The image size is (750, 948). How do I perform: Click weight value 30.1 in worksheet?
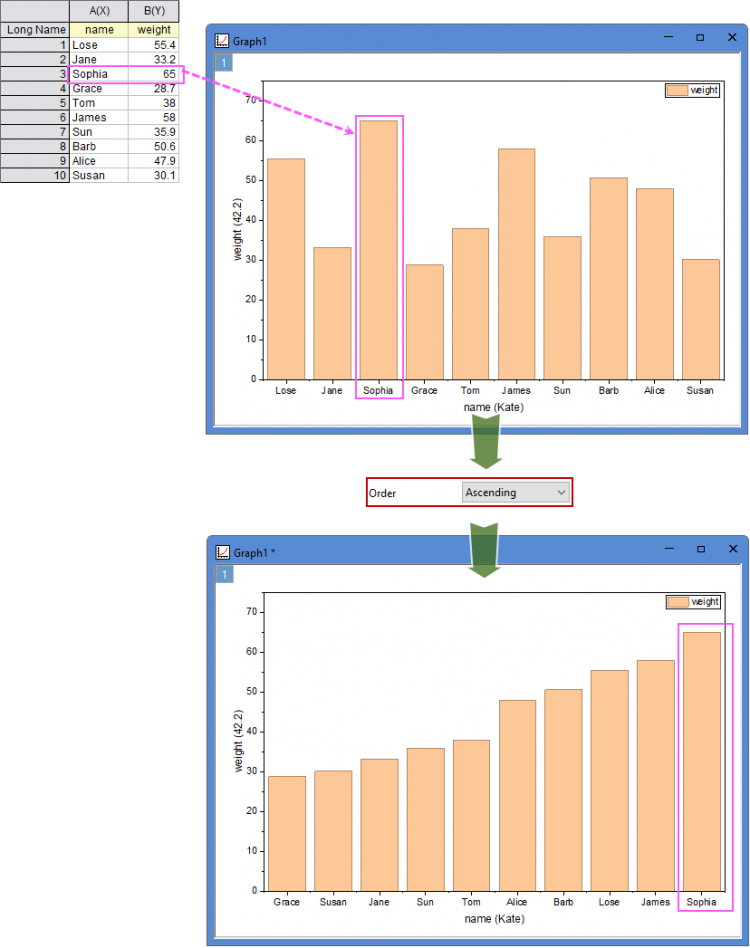point(154,175)
